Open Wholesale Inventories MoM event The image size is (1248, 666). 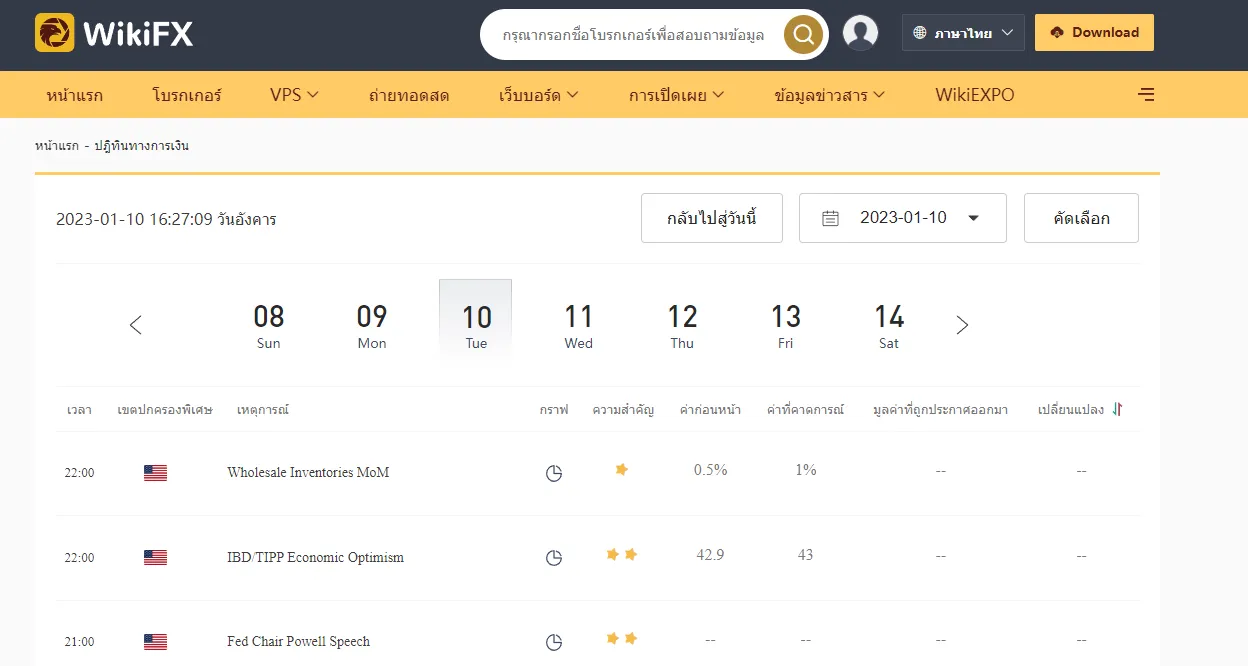[x=308, y=473]
